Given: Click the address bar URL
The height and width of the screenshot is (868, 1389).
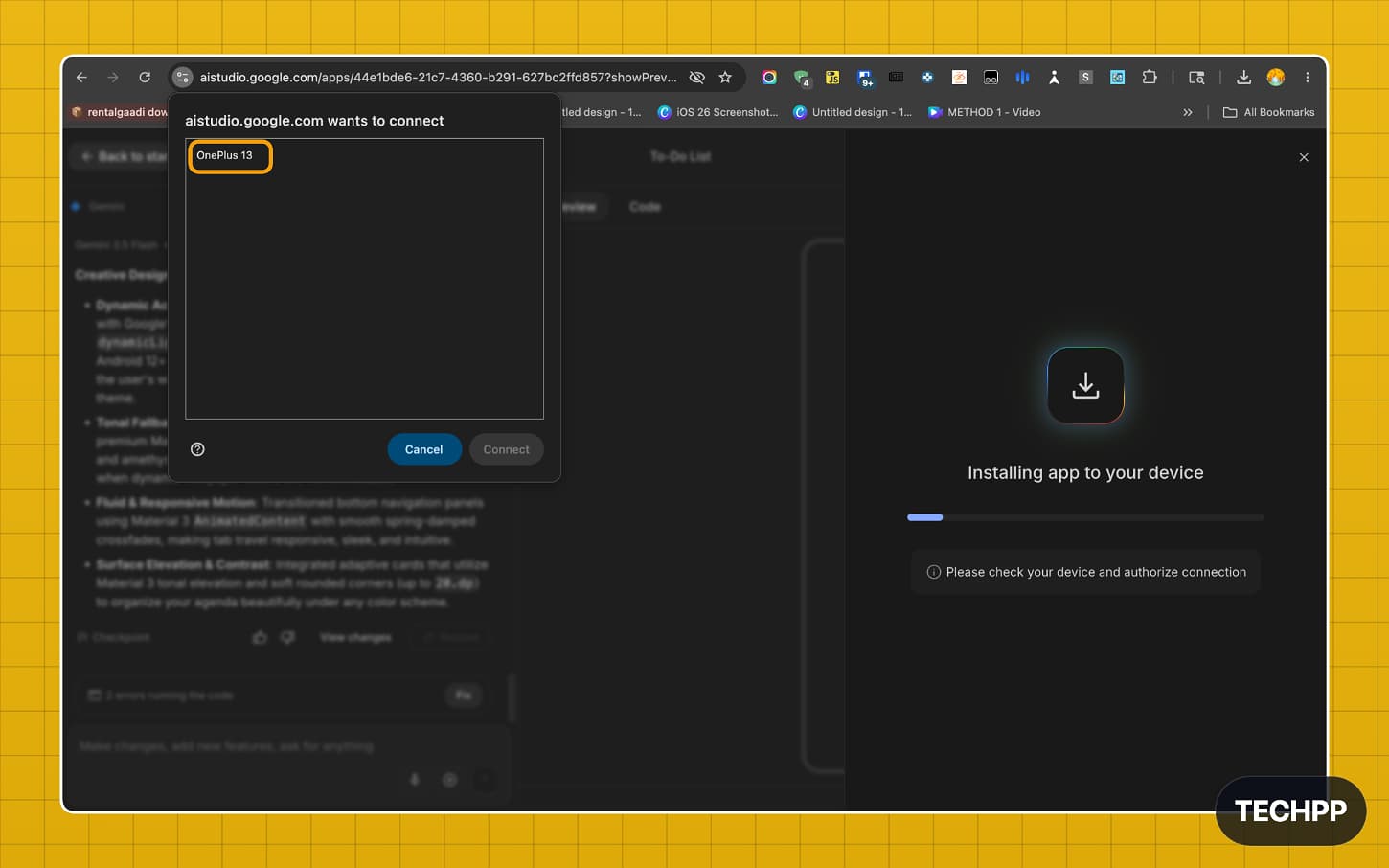Looking at the screenshot, I should coord(438,78).
